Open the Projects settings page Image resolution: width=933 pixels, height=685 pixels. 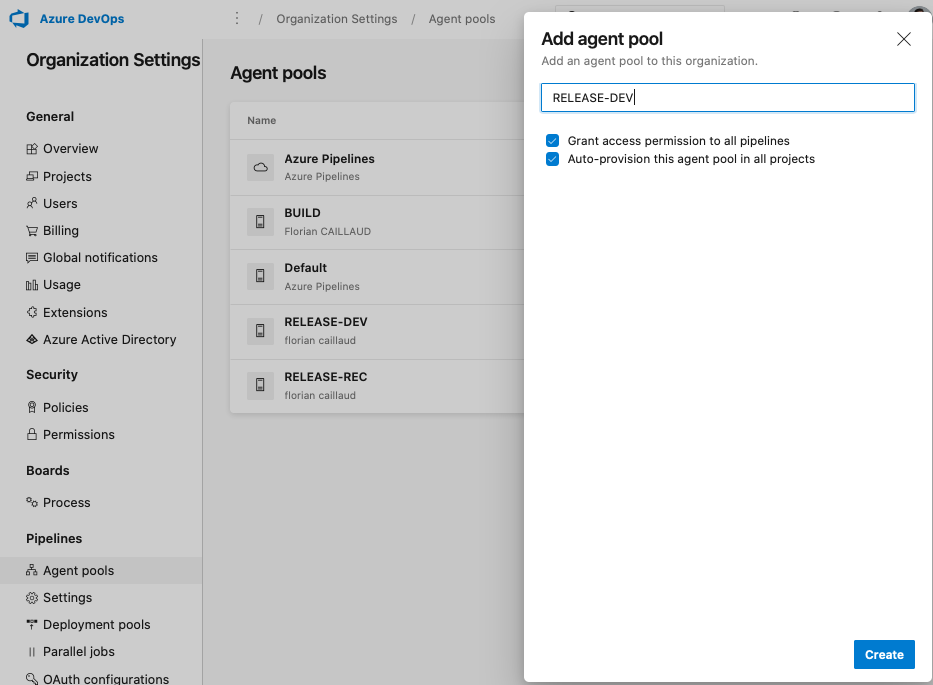tap(67, 176)
